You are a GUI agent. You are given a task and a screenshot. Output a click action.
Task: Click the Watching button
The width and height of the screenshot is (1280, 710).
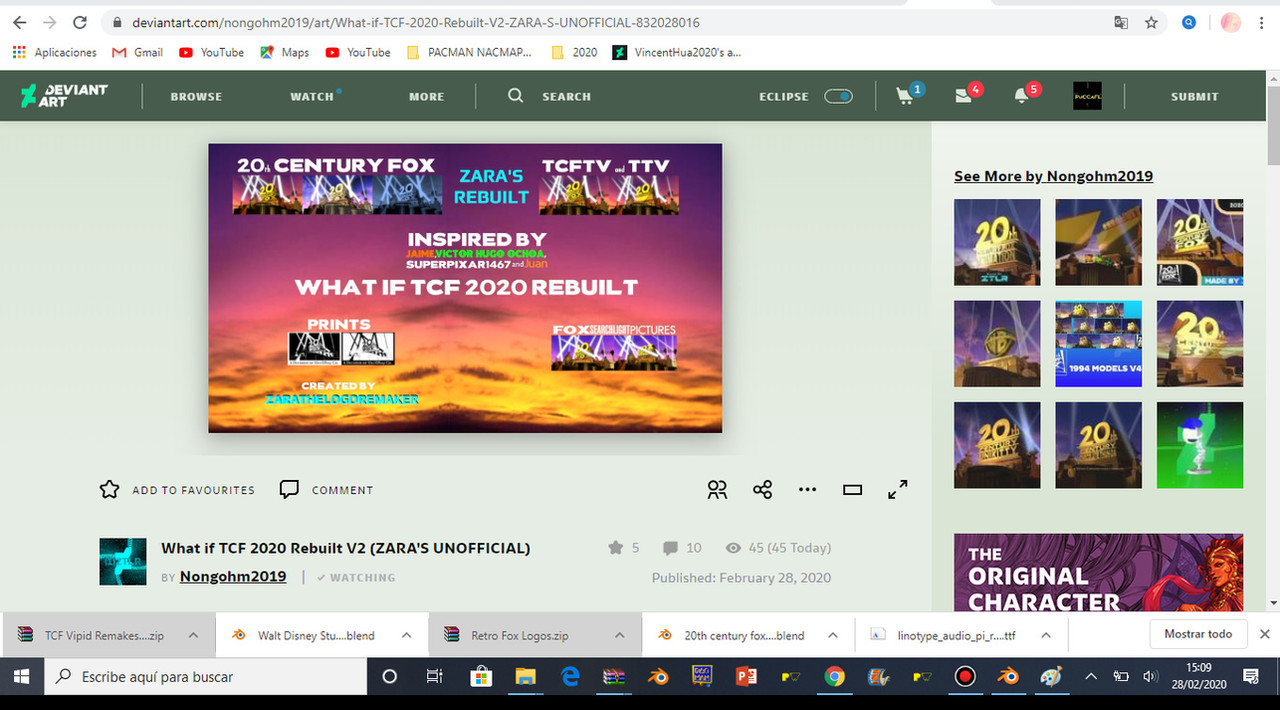(x=356, y=577)
